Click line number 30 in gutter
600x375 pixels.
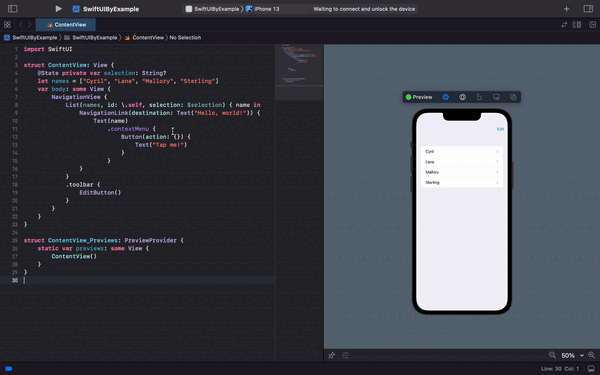click(x=15, y=280)
